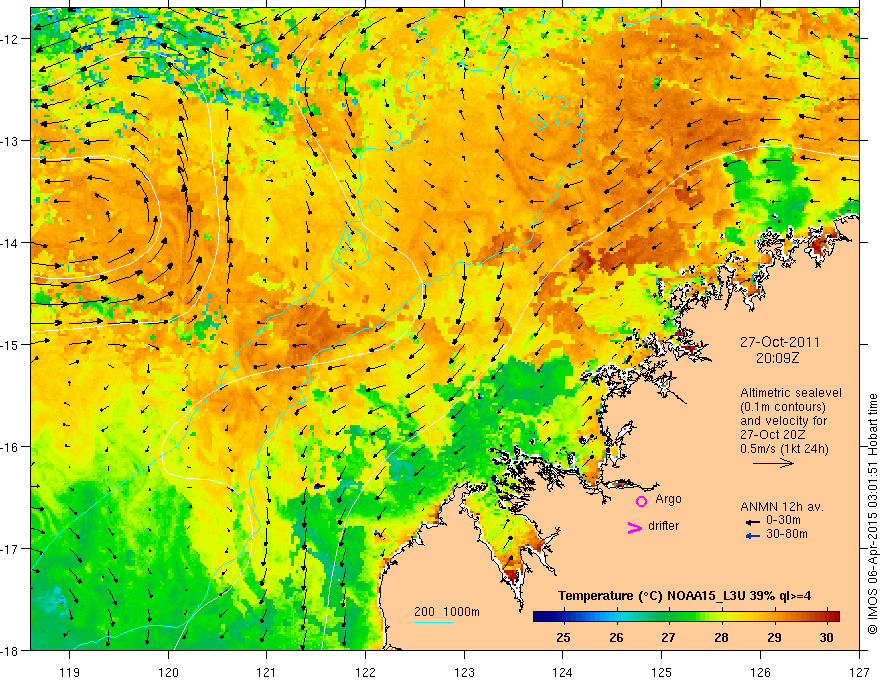This screenshot has height=680, width=880.
Task: Click the longitude axis label '124'
Action: [x=563, y=672]
